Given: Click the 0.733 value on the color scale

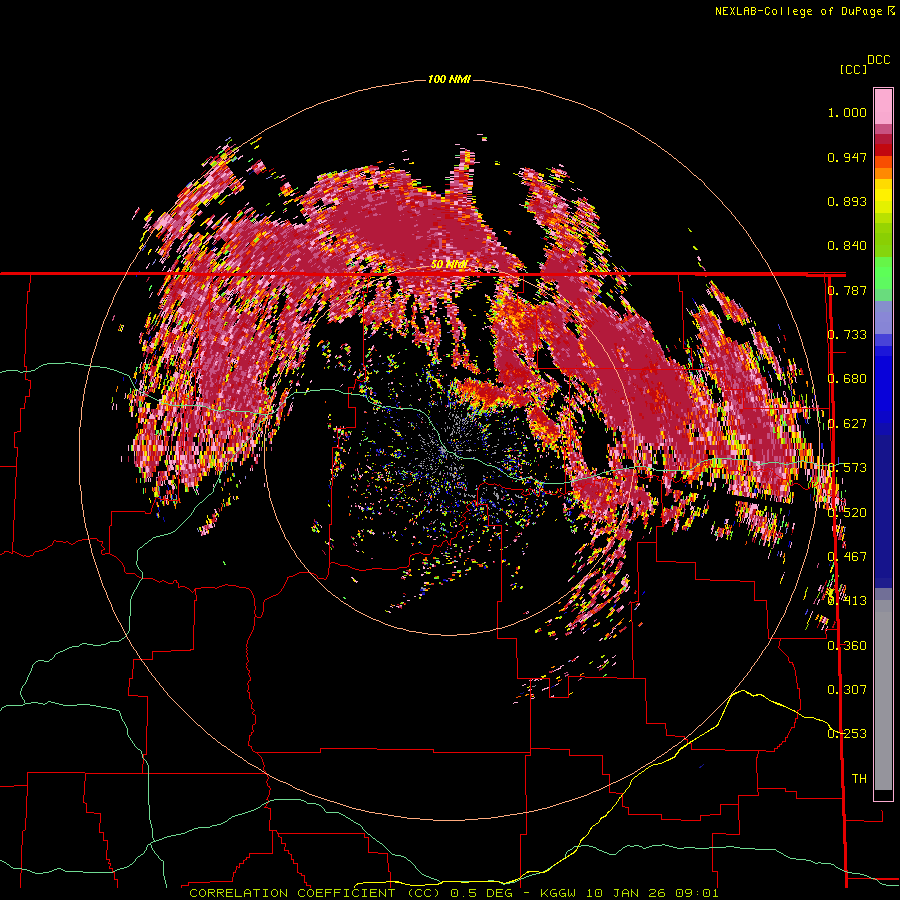Looking at the screenshot, I should pyautogui.click(x=847, y=335).
